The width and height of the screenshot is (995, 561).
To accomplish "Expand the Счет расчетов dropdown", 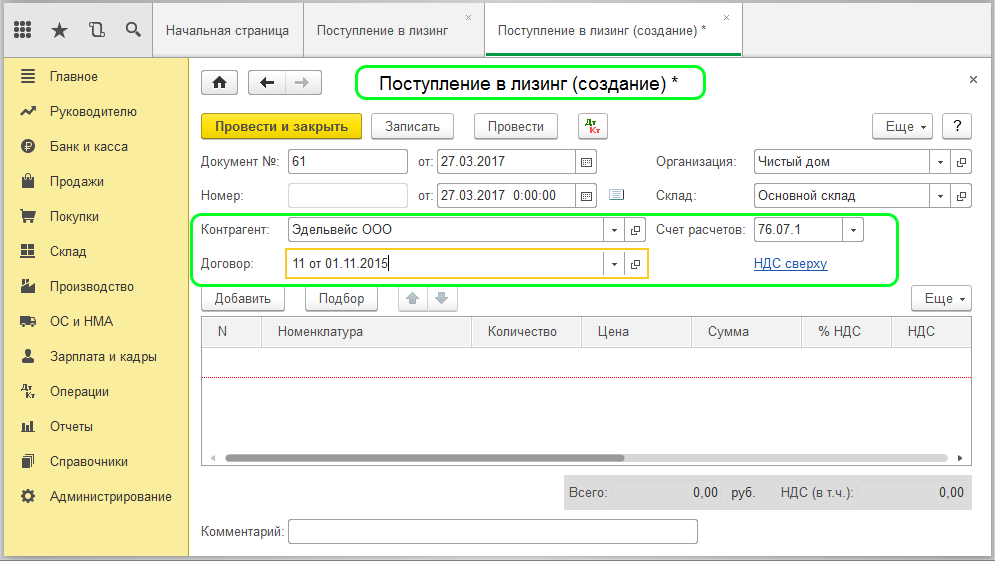I will (x=853, y=230).
